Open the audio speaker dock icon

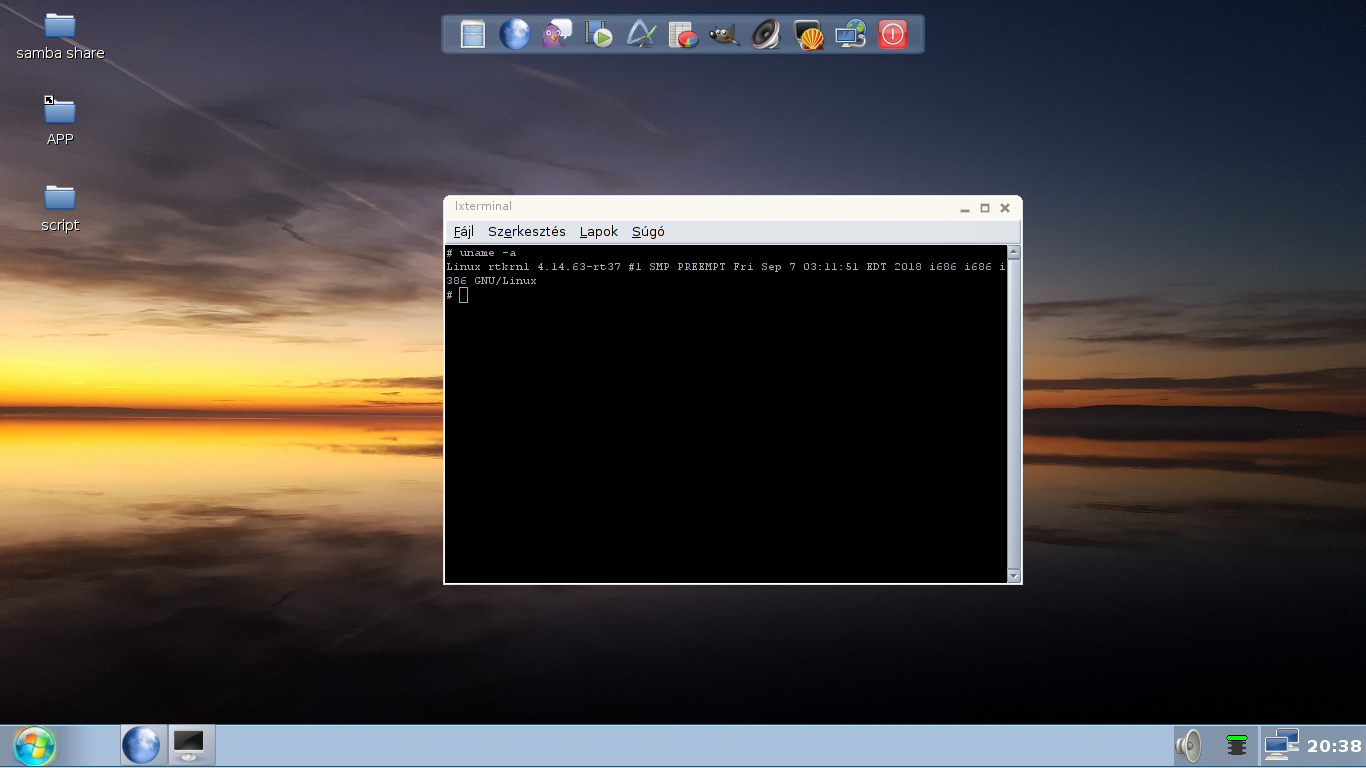coord(766,34)
